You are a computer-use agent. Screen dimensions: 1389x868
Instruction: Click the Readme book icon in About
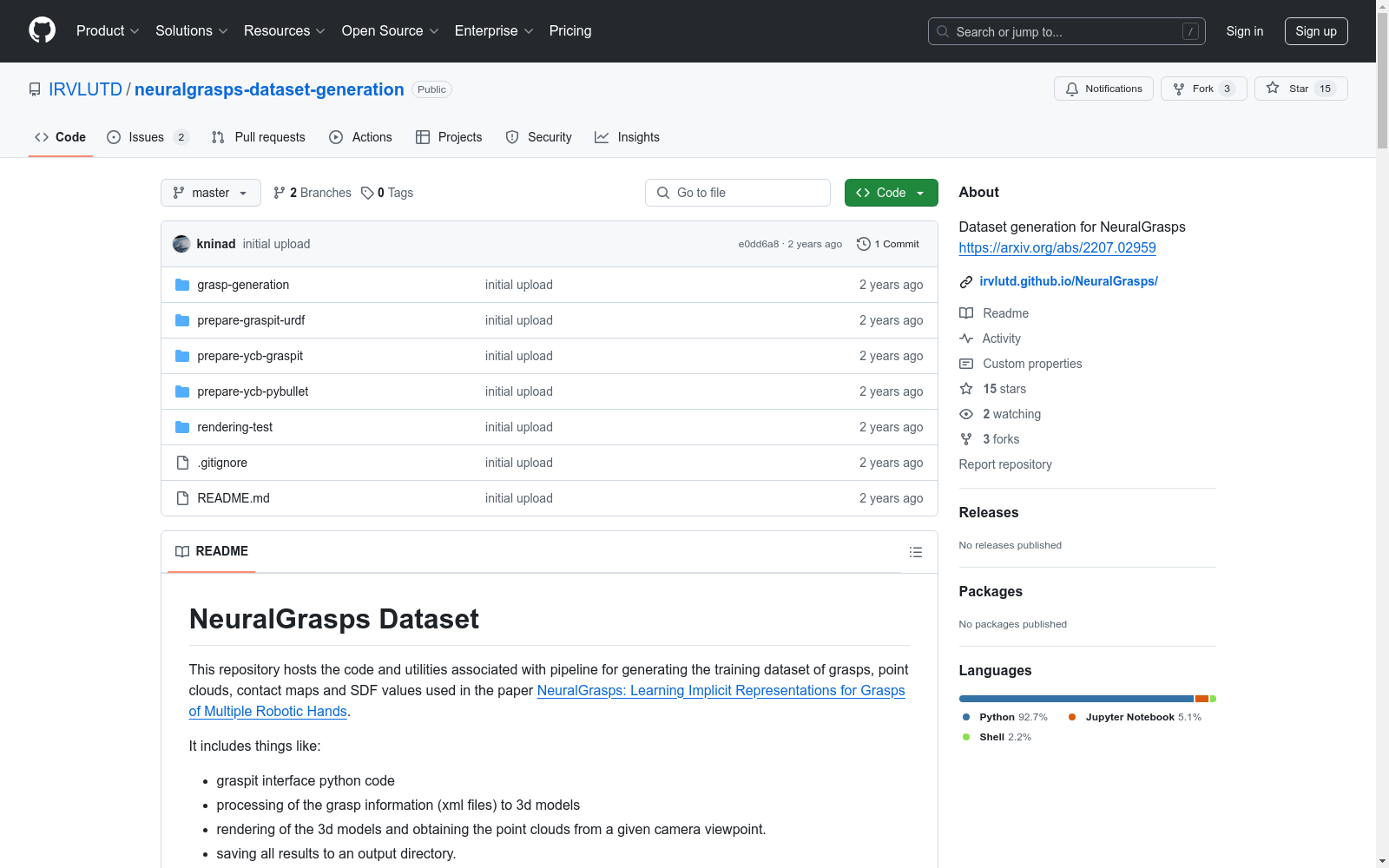(x=966, y=313)
